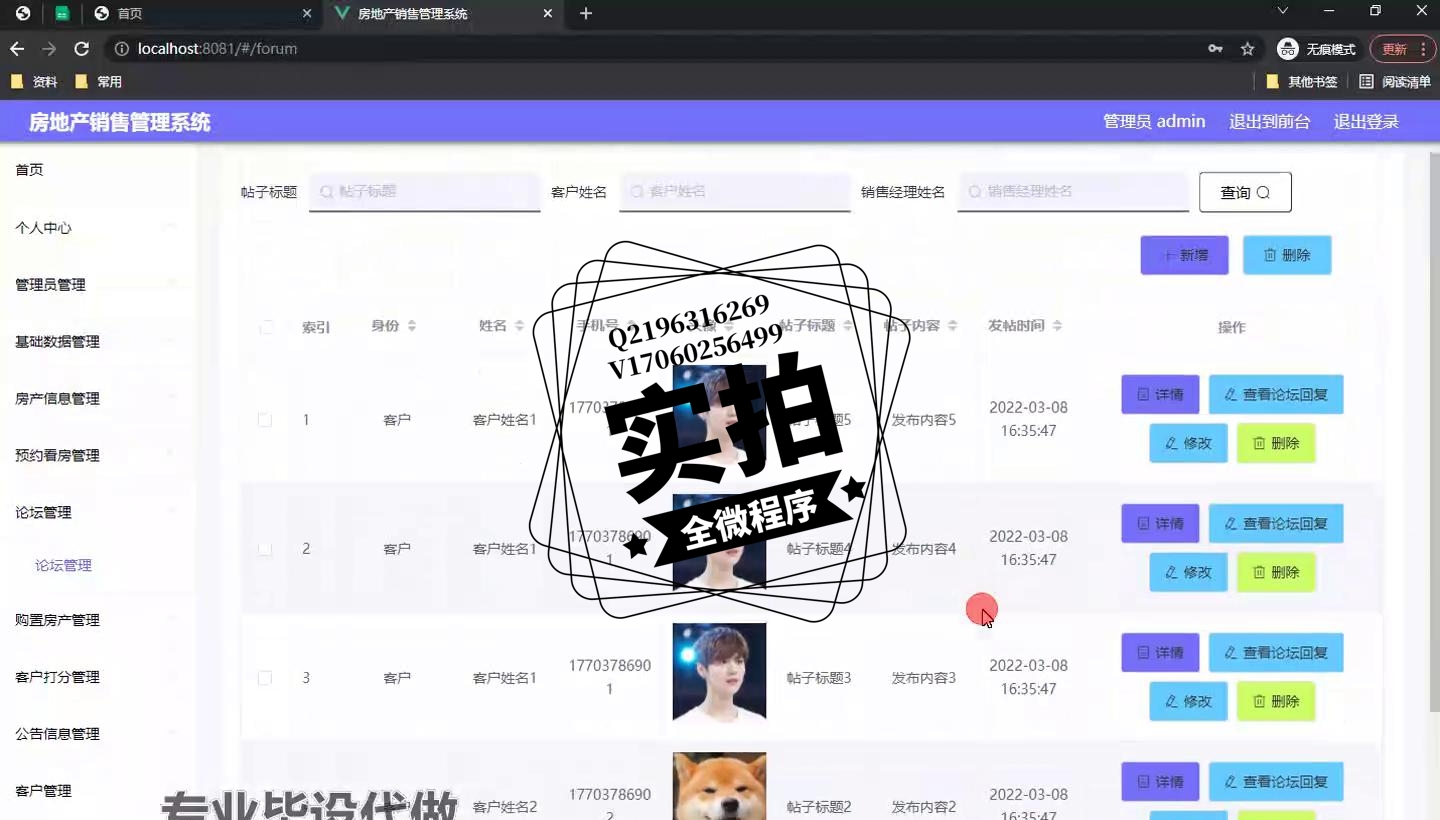Sort by the 发帖时间 column arrows

point(1058,326)
